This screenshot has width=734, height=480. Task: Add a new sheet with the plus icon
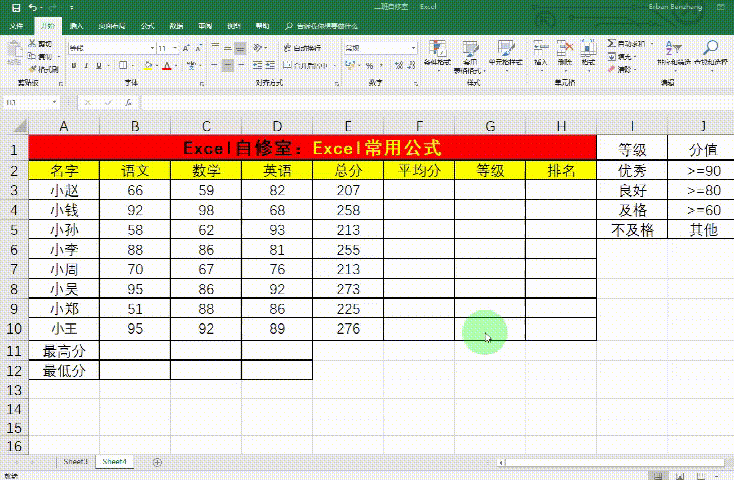click(x=157, y=462)
